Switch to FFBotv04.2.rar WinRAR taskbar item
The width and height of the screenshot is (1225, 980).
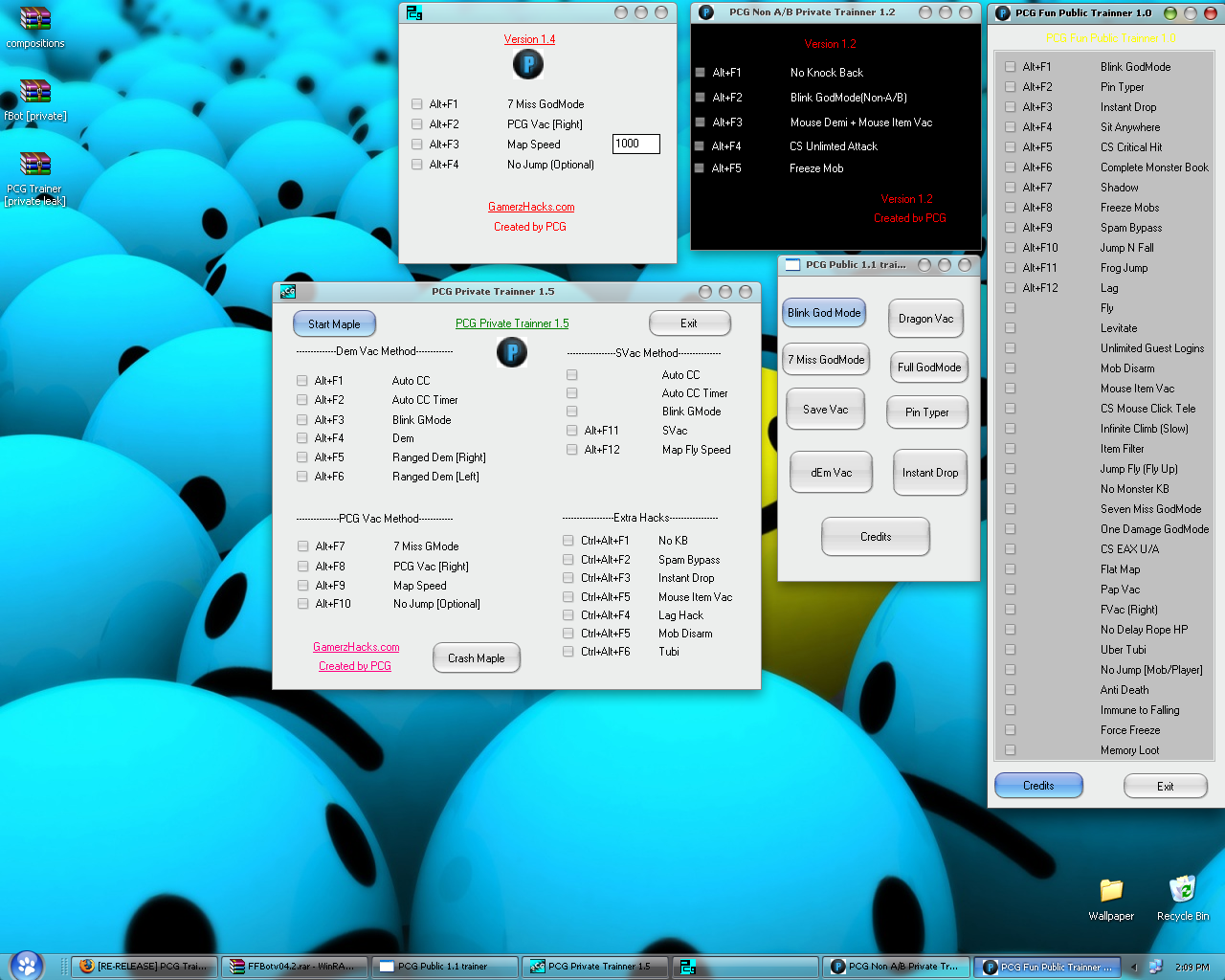tap(295, 967)
